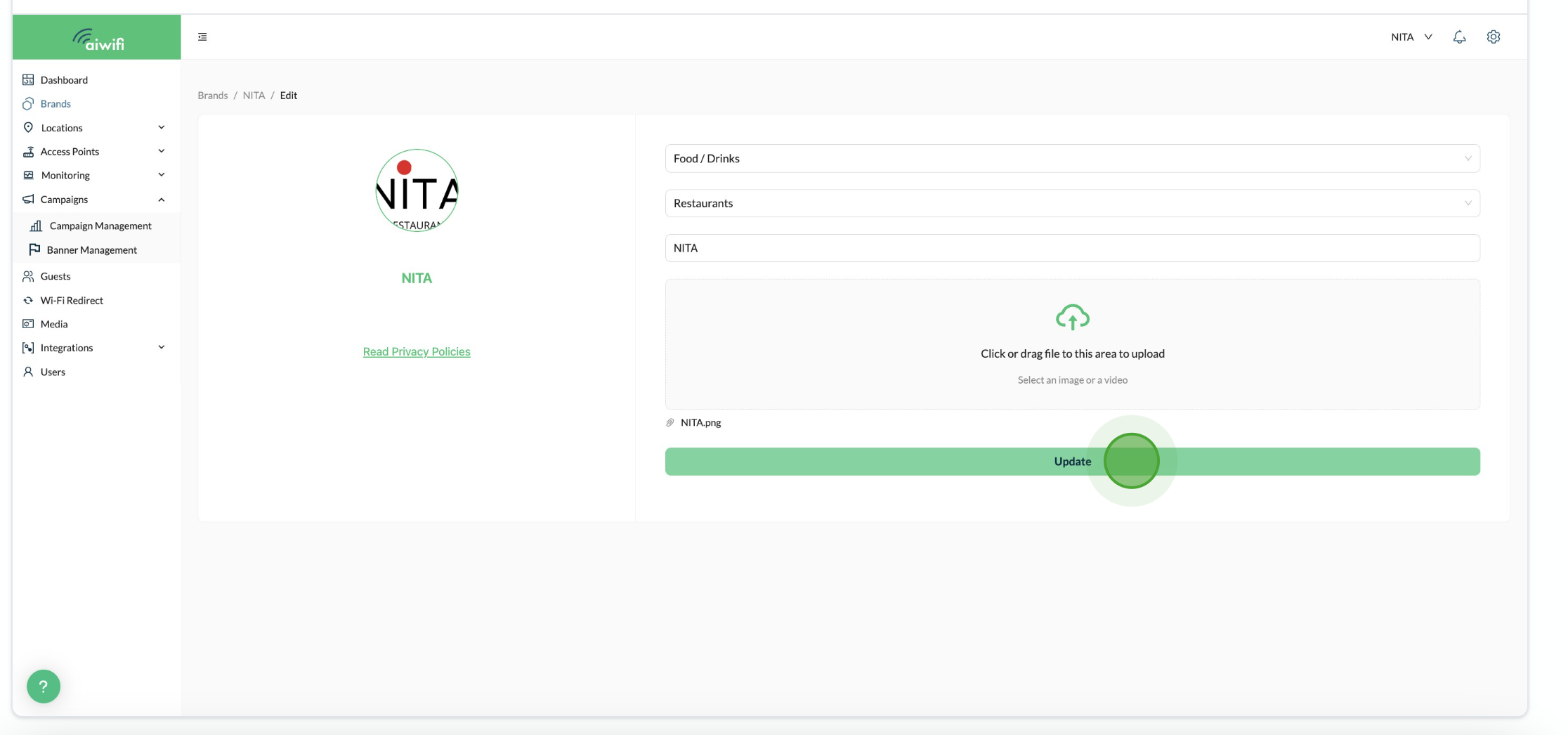Click the file upload drop area
This screenshot has height=735, width=1568.
pyautogui.click(x=1072, y=344)
